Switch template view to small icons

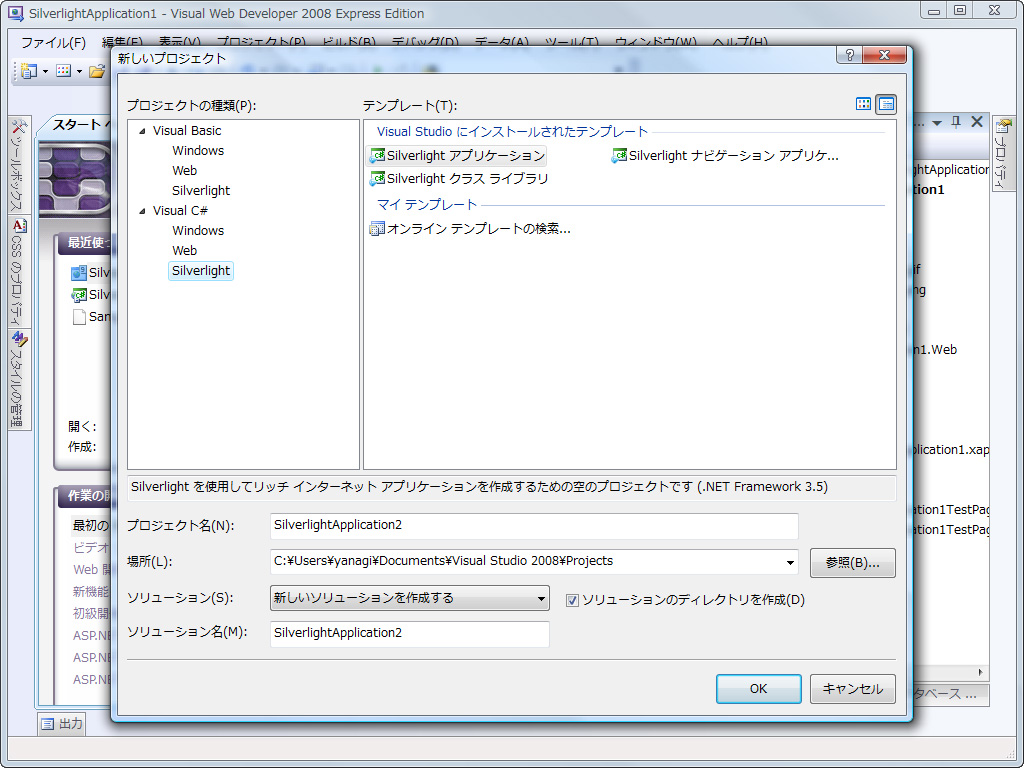point(886,104)
